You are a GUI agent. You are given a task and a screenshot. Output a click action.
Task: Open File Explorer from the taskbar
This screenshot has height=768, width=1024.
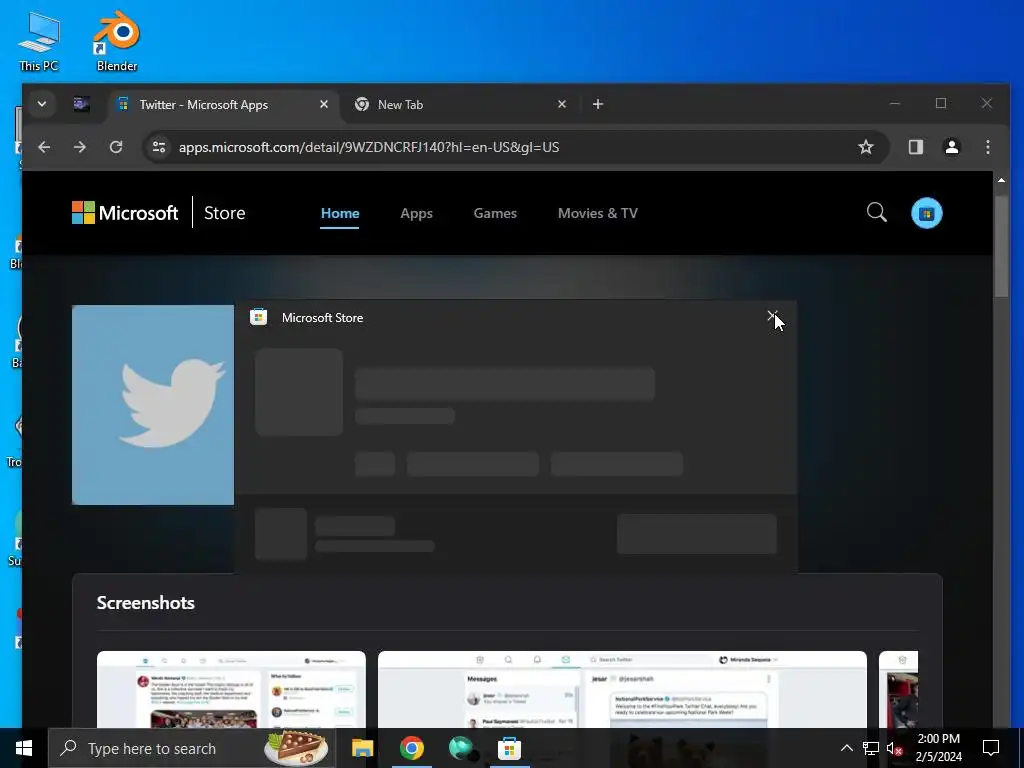[x=362, y=748]
